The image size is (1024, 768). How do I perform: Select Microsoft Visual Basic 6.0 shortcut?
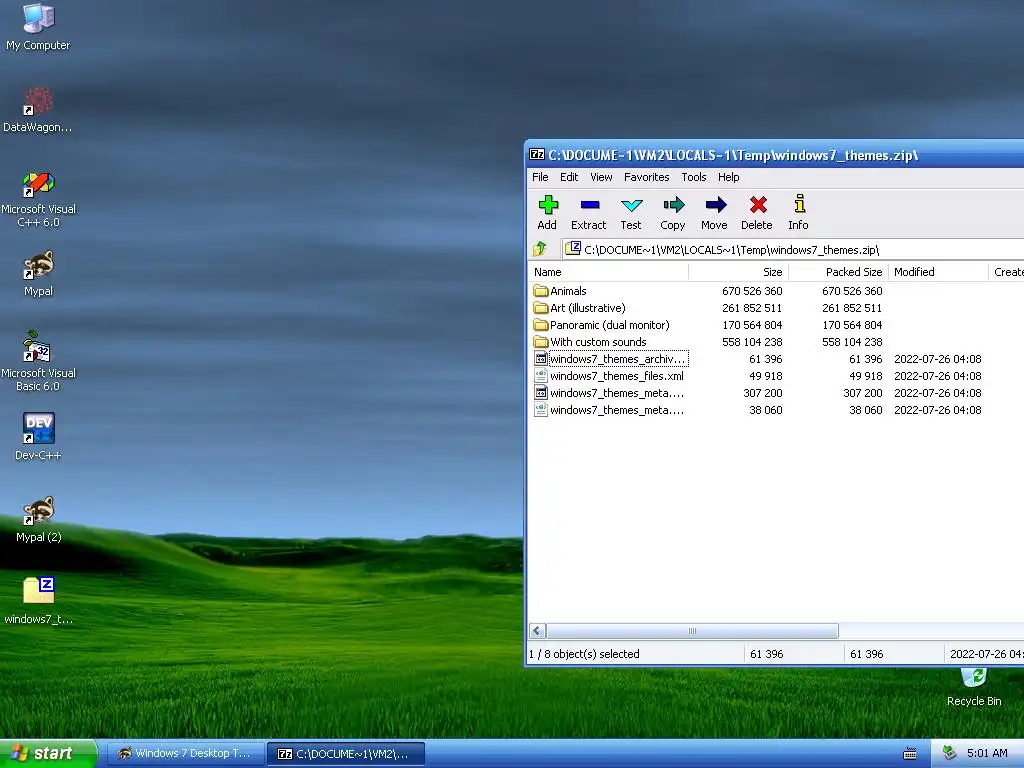click(x=38, y=361)
